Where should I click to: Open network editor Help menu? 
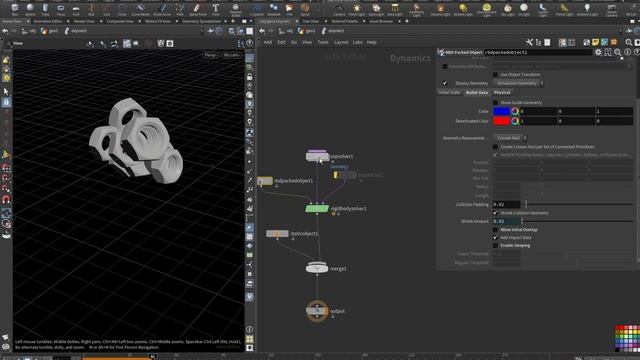coord(371,42)
